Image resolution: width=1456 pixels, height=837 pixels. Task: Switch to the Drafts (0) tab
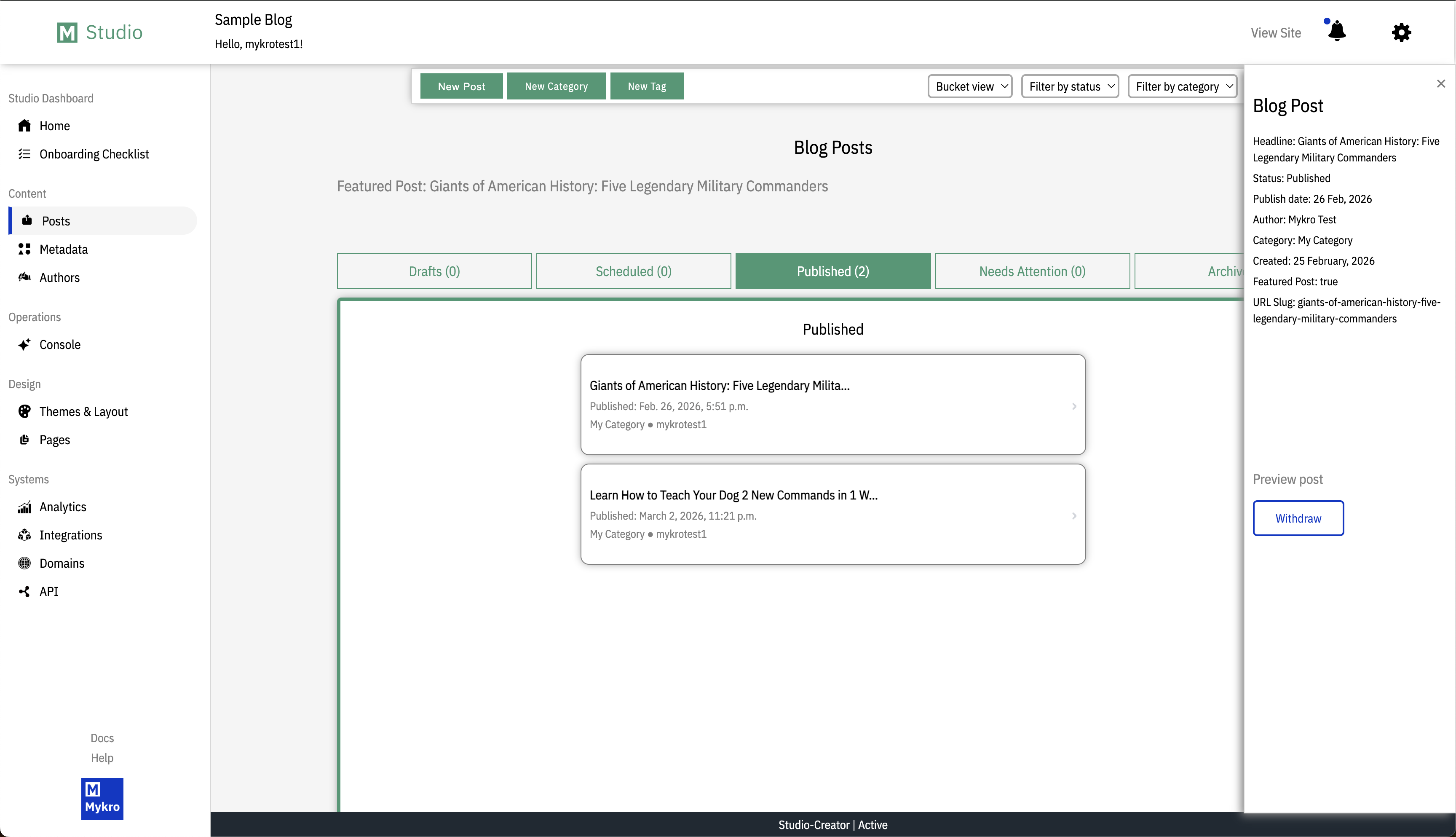pos(434,271)
